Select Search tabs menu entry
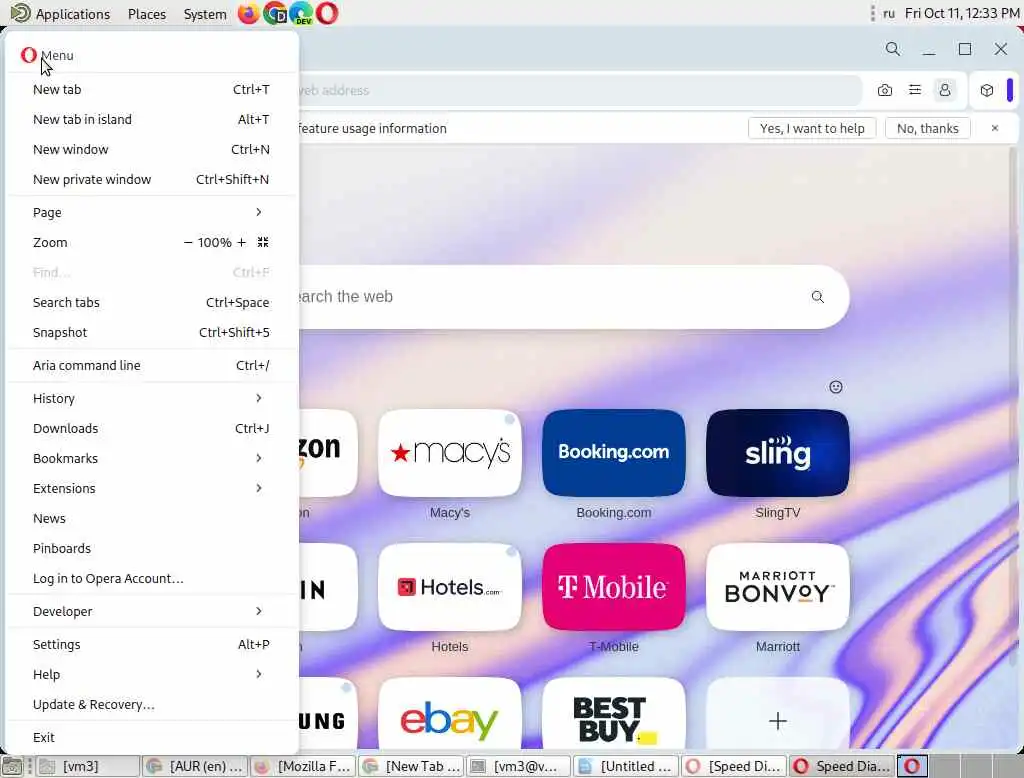Screen dimensions: 1024x778 [x=152, y=302]
